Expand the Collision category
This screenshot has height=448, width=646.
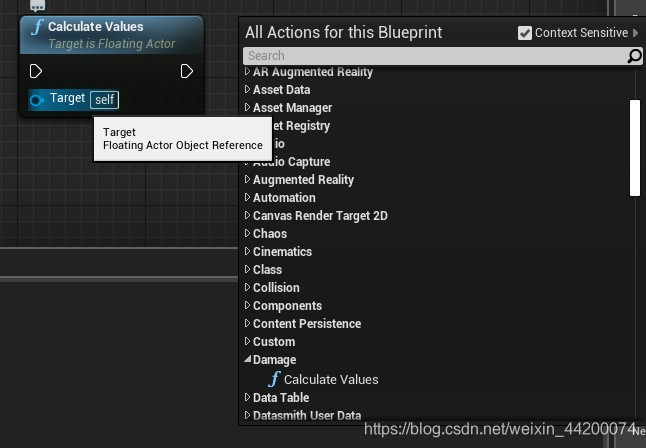[x=247, y=287]
